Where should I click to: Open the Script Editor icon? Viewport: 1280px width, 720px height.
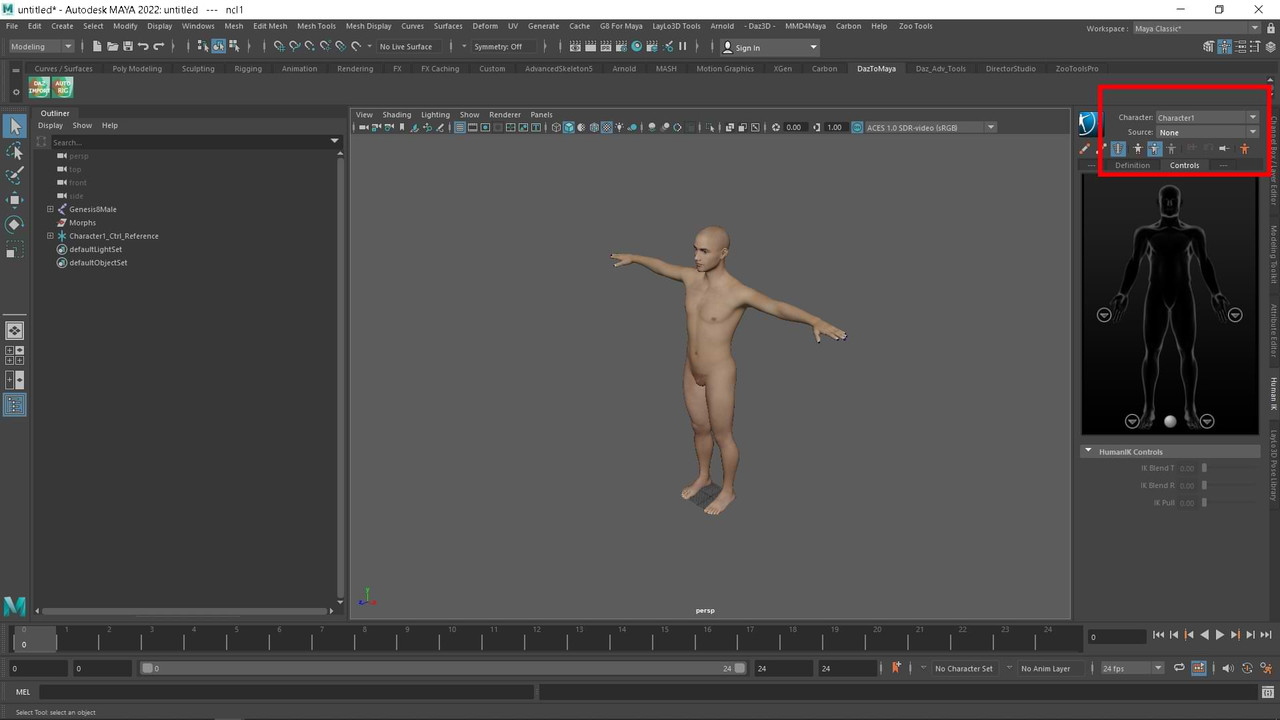coord(1267,692)
